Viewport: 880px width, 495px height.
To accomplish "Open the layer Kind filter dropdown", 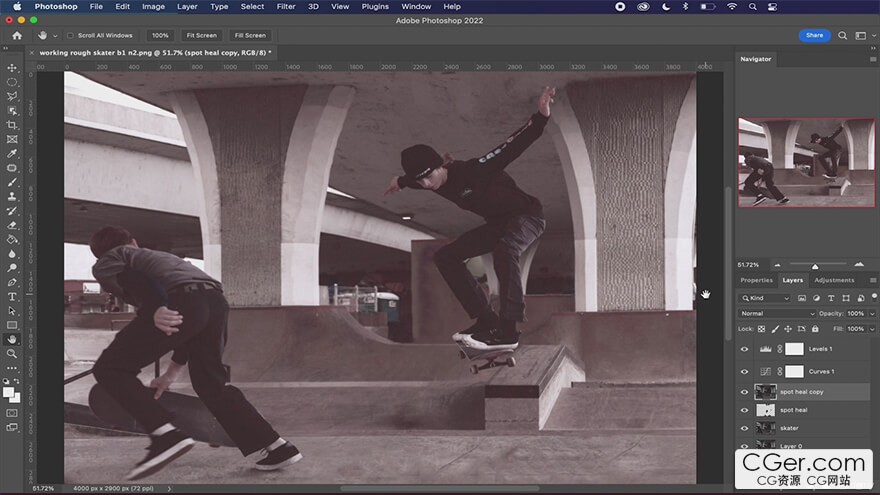I will [763, 298].
